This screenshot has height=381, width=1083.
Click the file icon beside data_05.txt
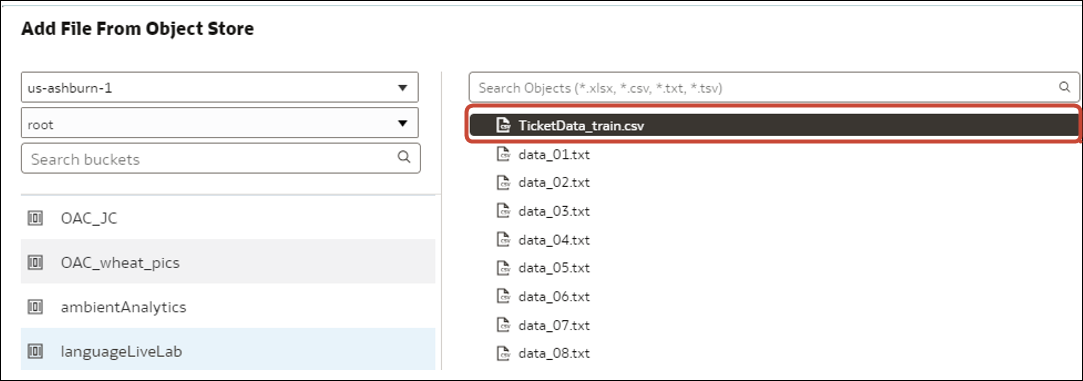pyautogui.click(x=504, y=268)
